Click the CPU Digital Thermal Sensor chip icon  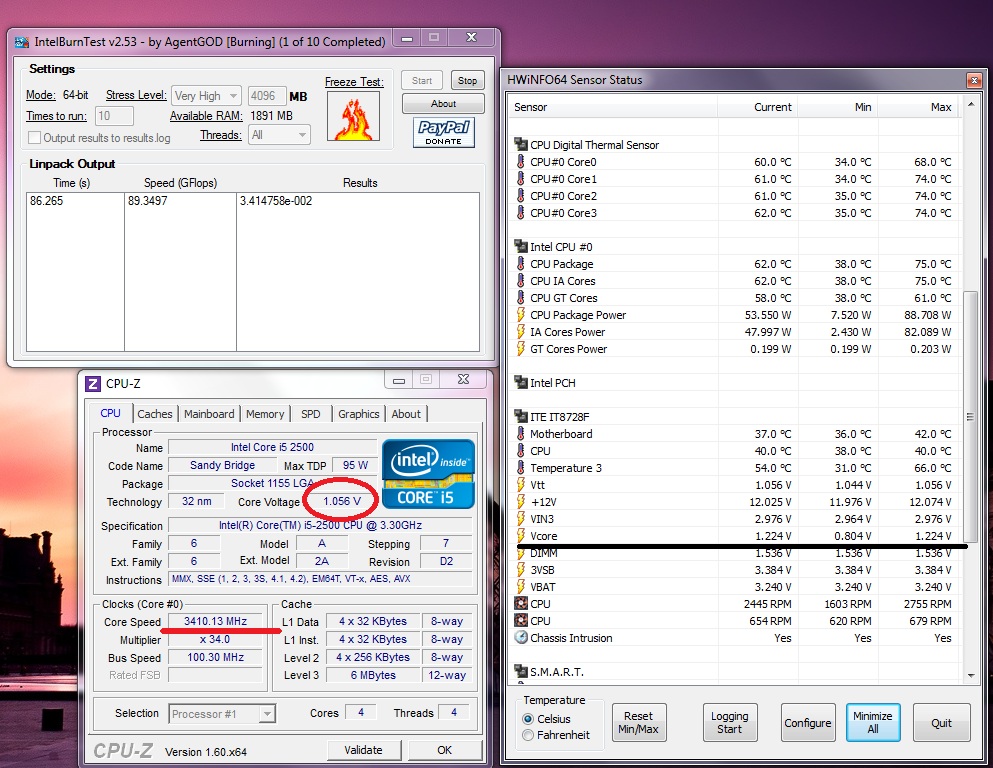[521, 144]
